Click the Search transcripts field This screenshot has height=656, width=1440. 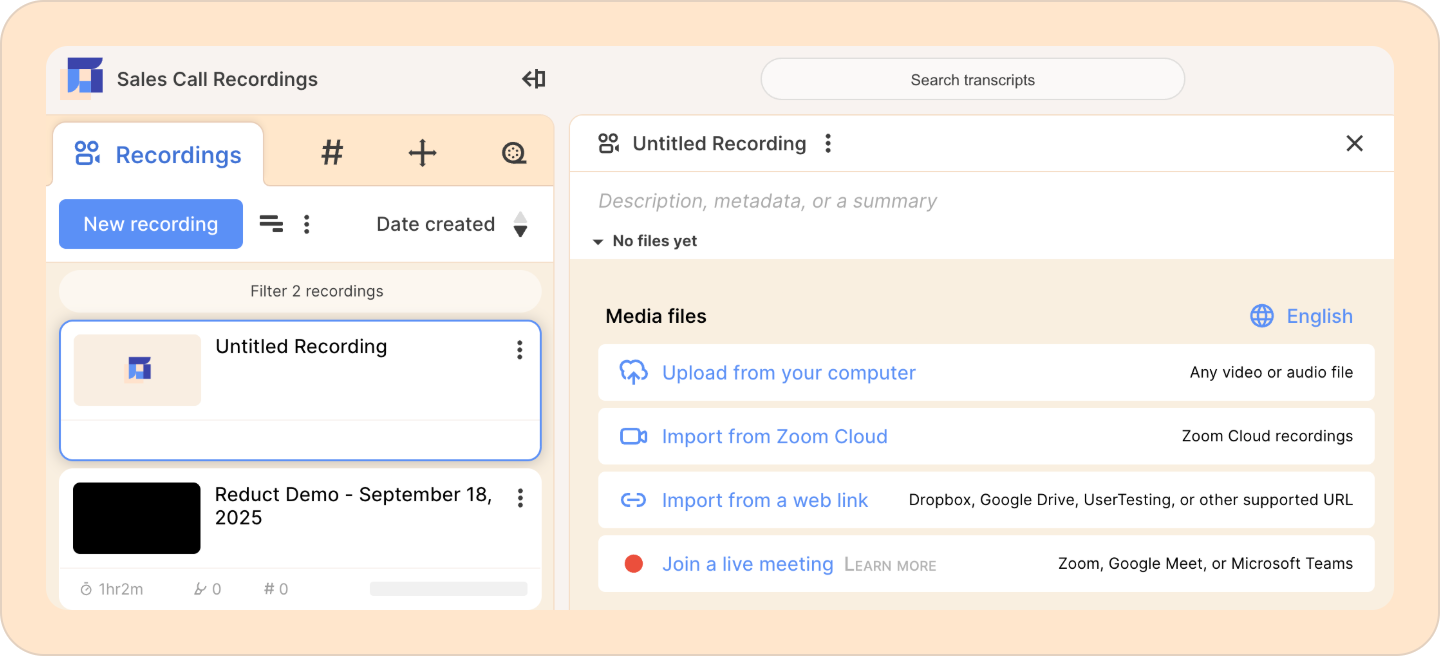[x=973, y=80]
